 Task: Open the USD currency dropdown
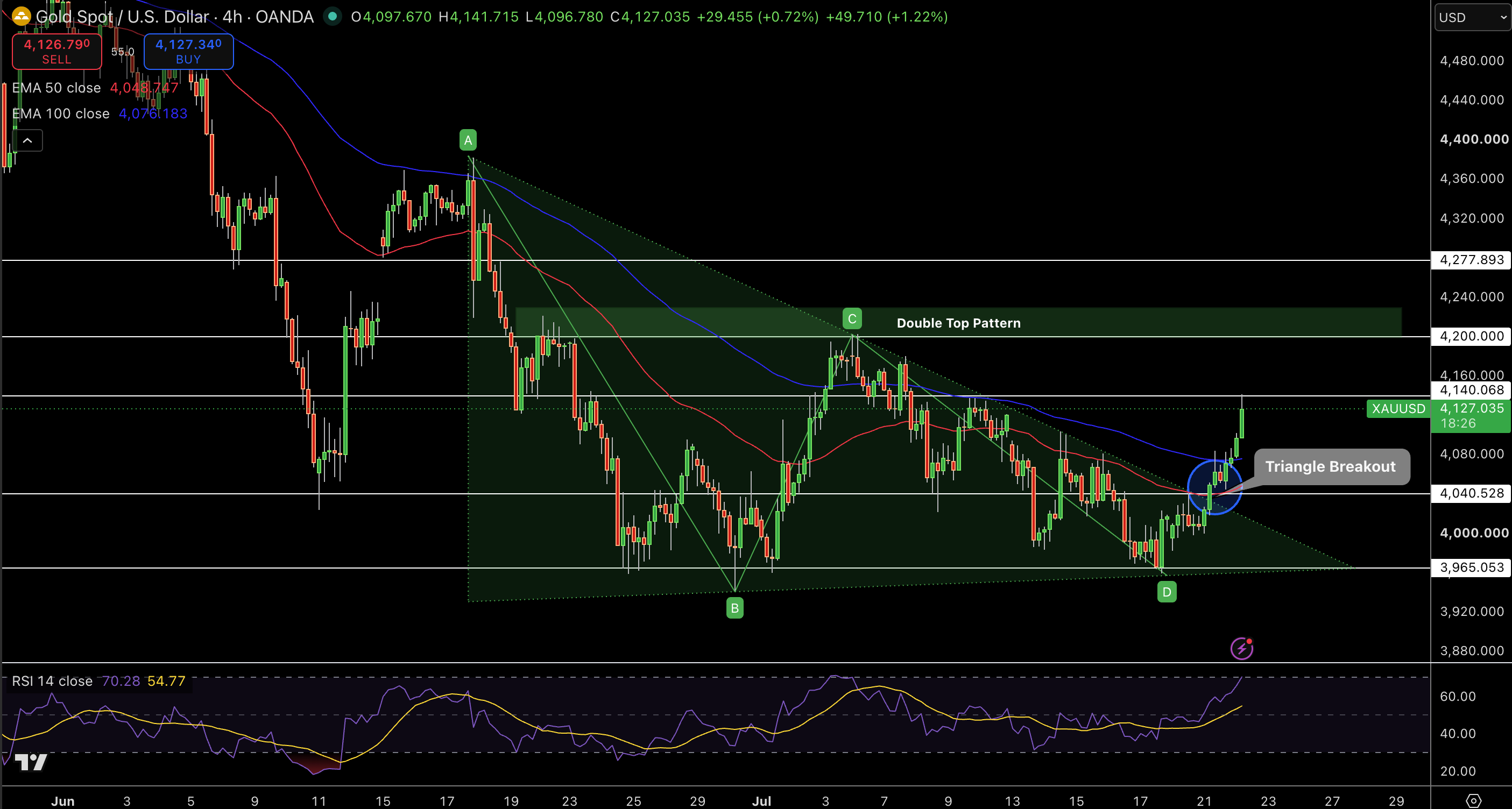(1473, 17)
